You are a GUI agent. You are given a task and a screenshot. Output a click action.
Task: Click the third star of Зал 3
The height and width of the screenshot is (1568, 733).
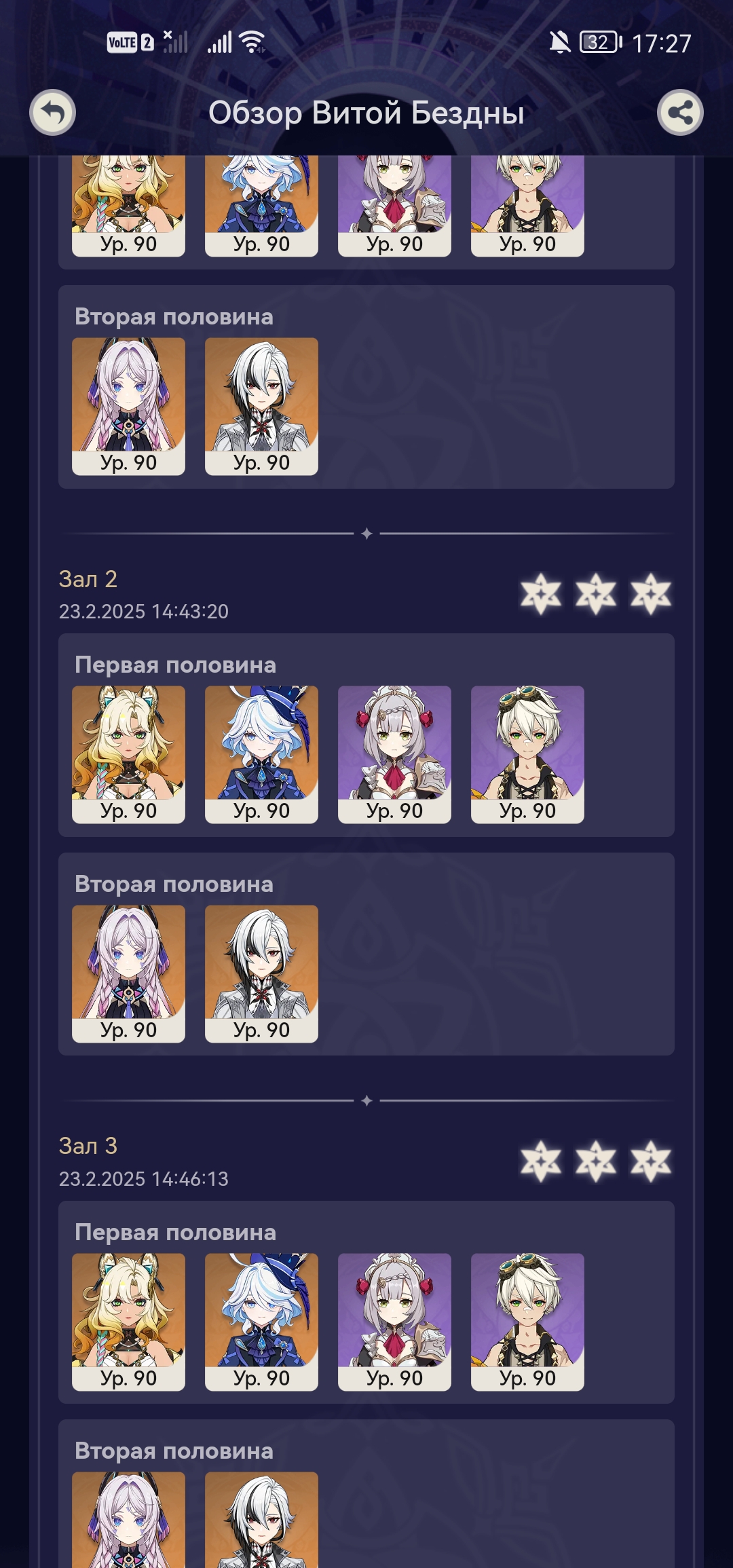click(651, 1161)
